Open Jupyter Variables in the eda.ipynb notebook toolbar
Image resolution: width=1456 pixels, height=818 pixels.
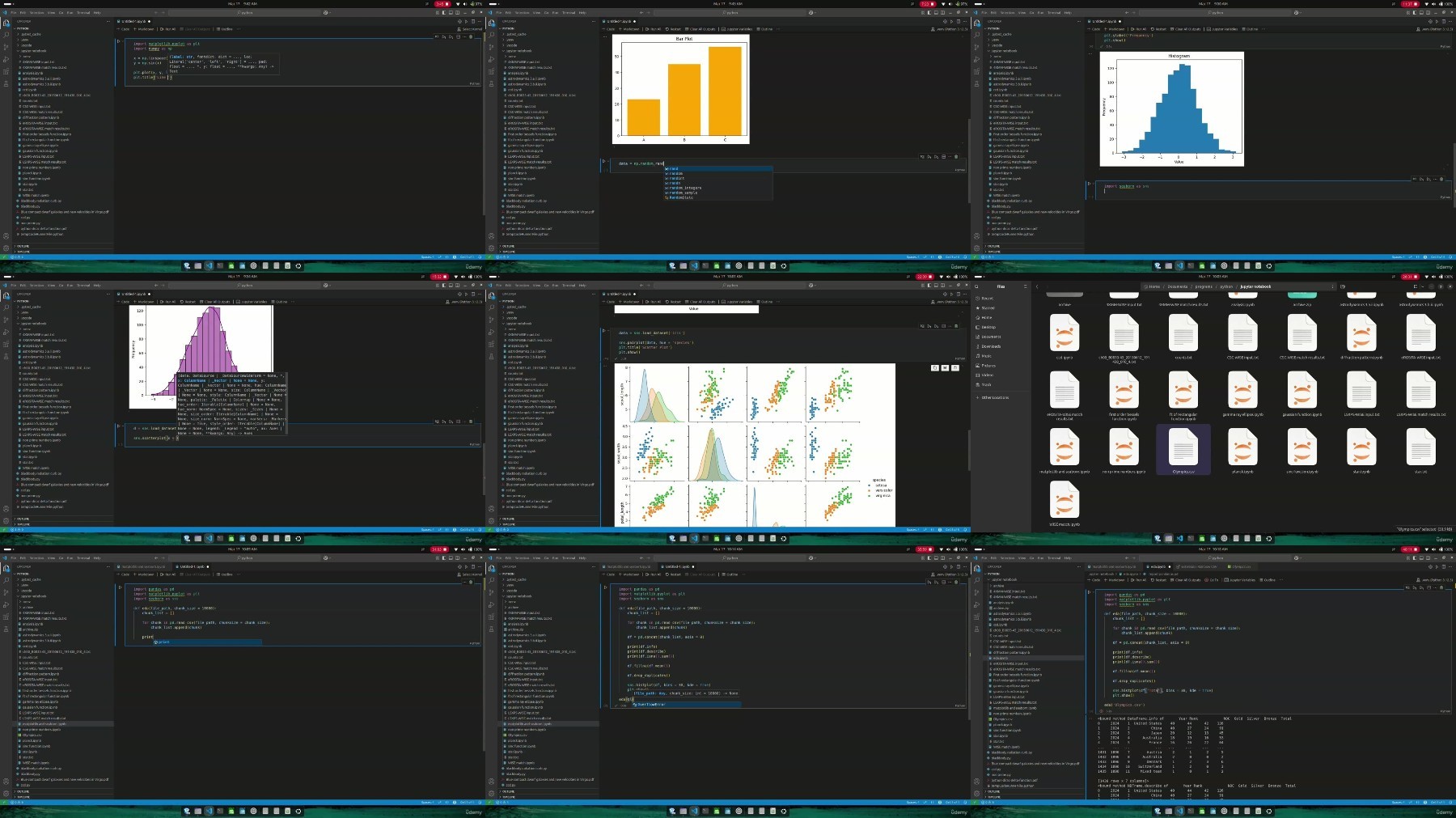(1239, 579)
